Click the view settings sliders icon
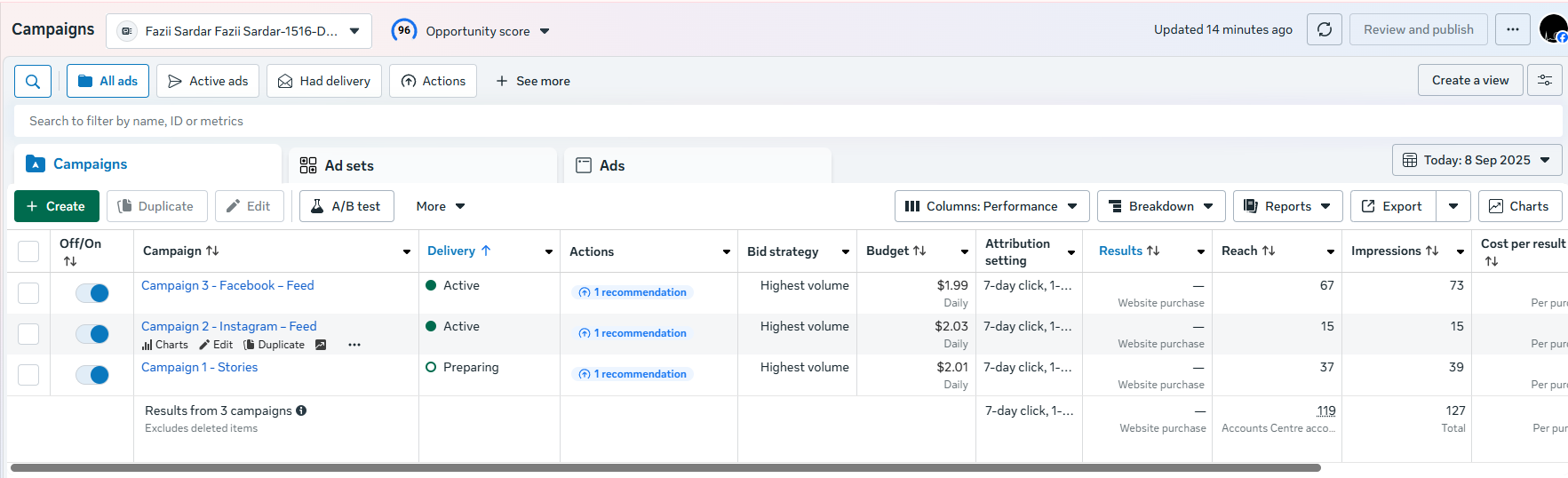Screen dimensions: 1568x478 (1545, 80)
